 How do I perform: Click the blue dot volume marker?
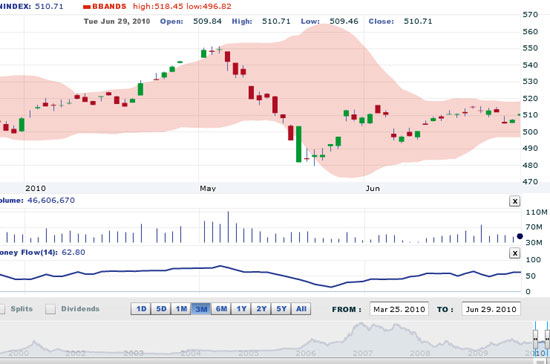point(520,236)
